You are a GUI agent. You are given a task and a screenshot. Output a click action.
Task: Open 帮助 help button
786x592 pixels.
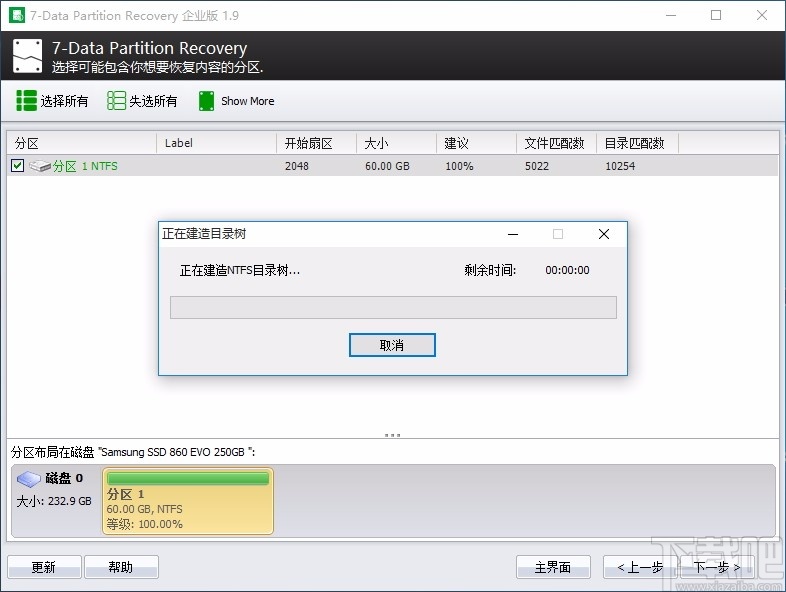click(x=121, y=567)
